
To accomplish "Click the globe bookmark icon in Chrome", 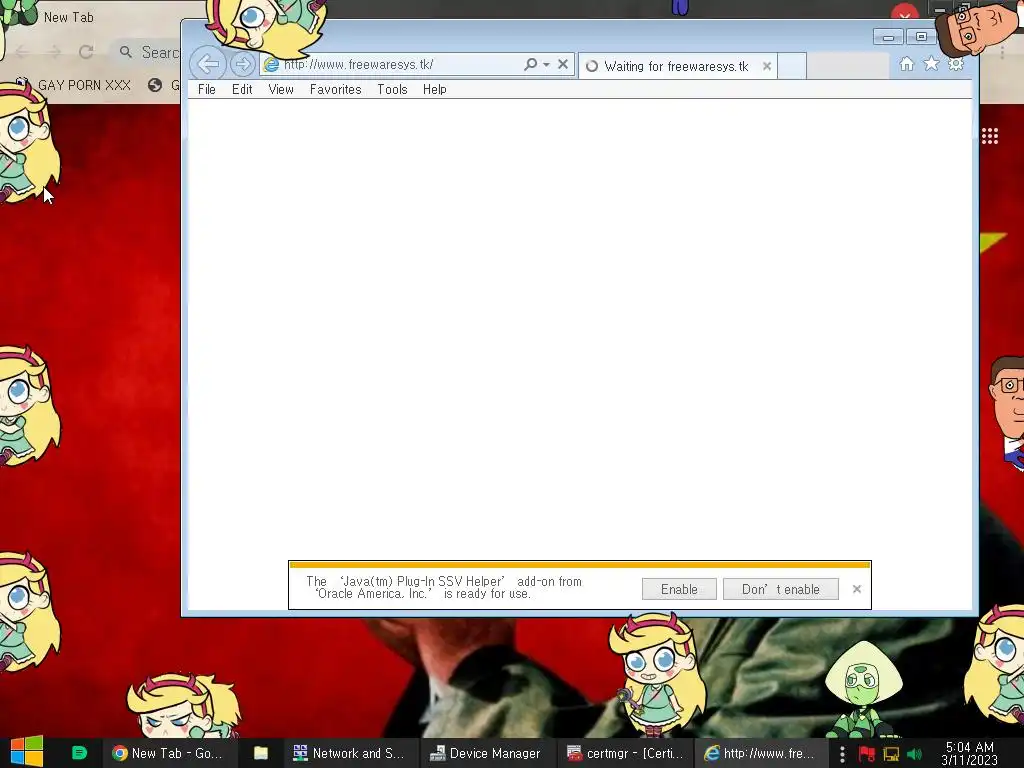I will [x=155, y=85].
